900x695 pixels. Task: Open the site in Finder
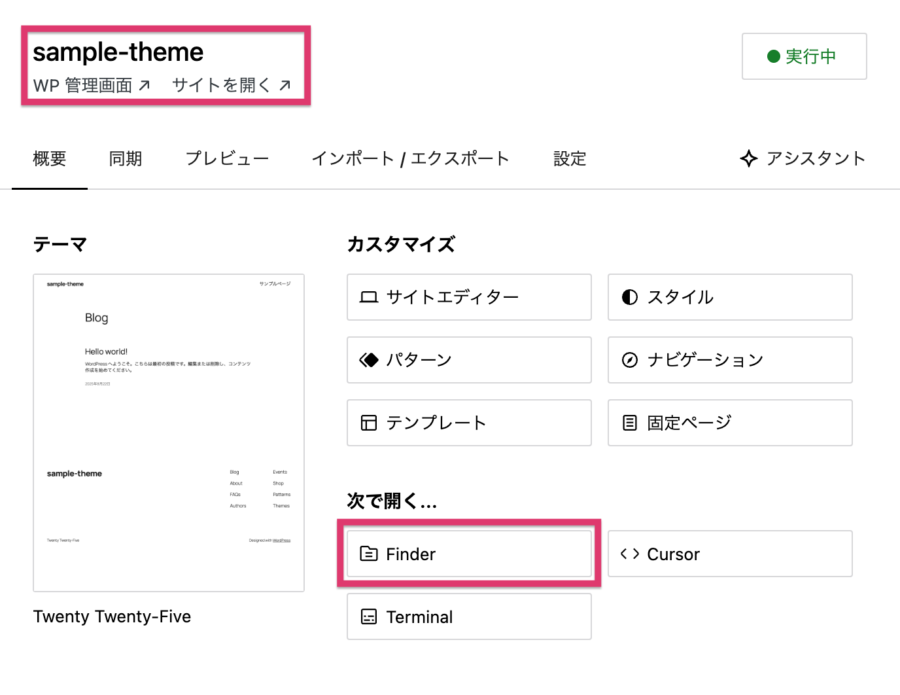469,554
